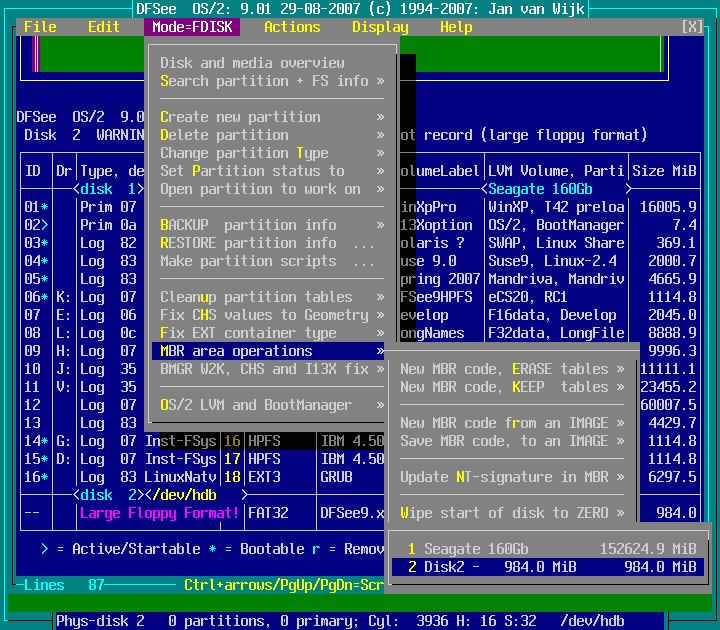Open the Actions menu
Image resolution: width=720 pixels, height=630 pixels.
point(292,27)
